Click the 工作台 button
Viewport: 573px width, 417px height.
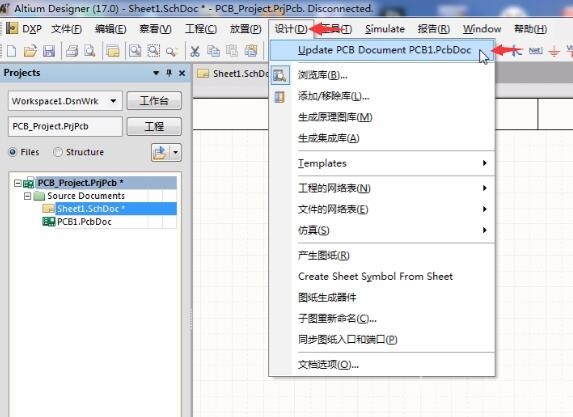click(154, 101)
